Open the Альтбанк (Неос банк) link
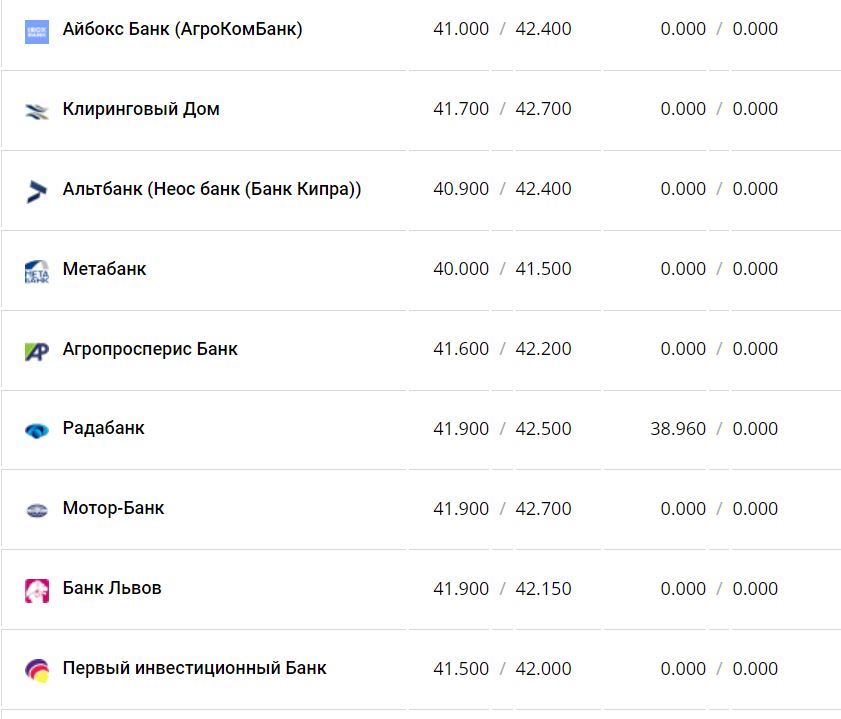Image resolution: width=841 pixels, height=719 pixels. tap(211, 189)
